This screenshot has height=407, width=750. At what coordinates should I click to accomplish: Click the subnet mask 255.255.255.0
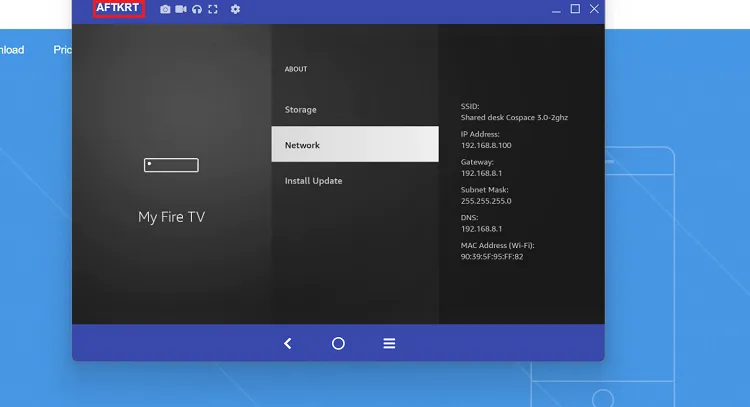[486, 201]
